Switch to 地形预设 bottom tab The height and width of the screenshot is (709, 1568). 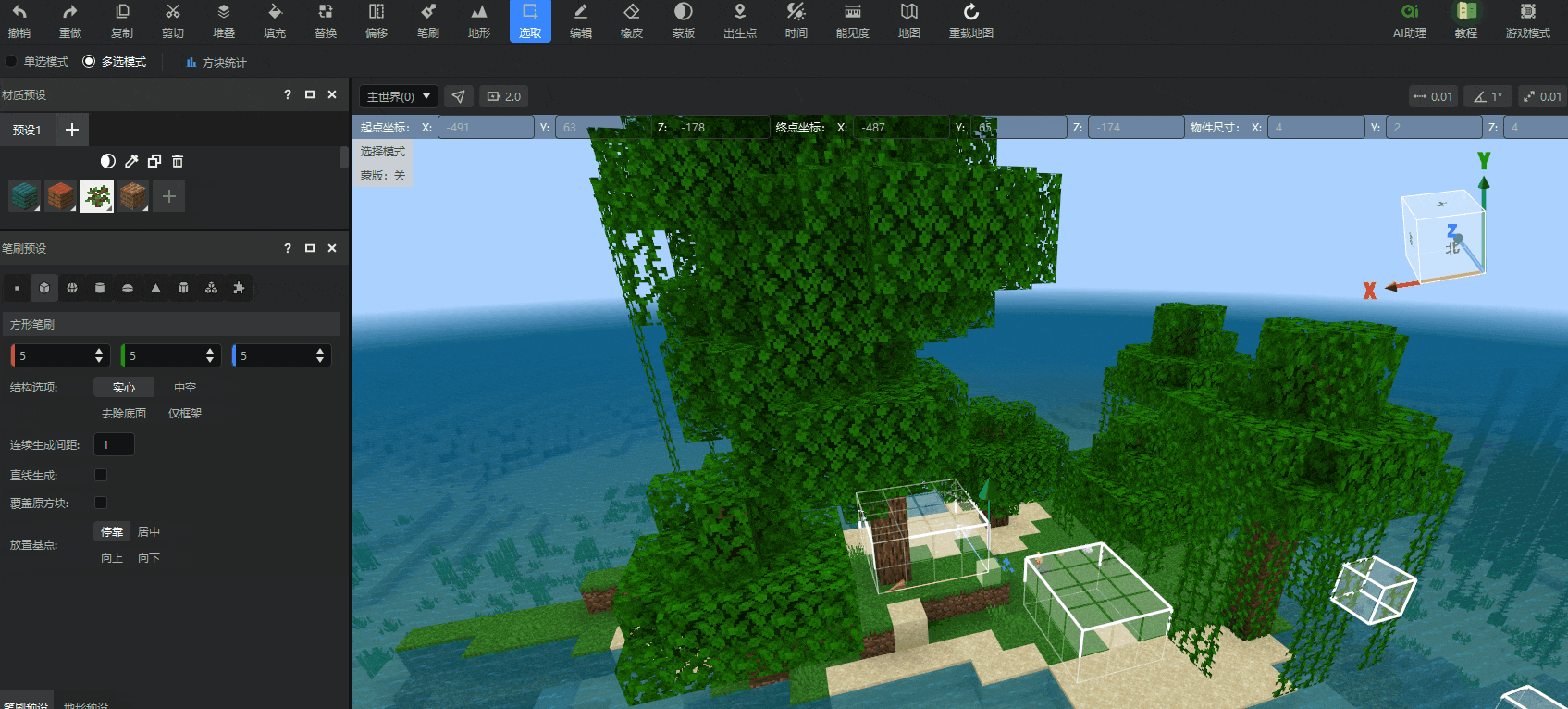[85, 703]
